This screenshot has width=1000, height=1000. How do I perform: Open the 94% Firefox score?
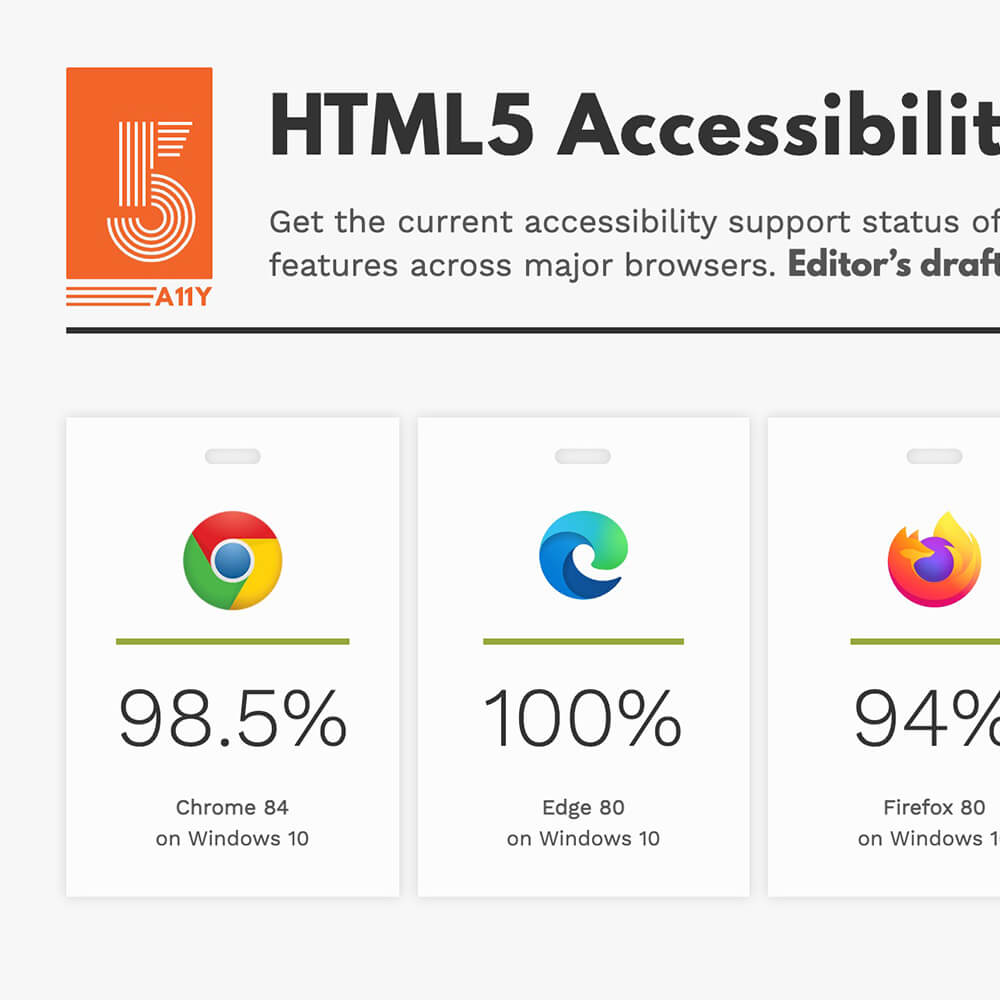pos(926,718)
